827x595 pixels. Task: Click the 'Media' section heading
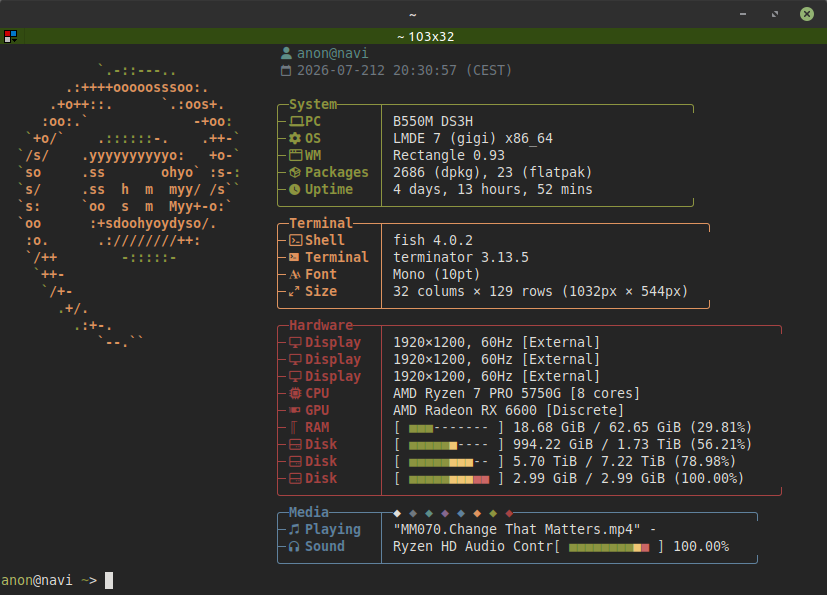click(309, 512)
